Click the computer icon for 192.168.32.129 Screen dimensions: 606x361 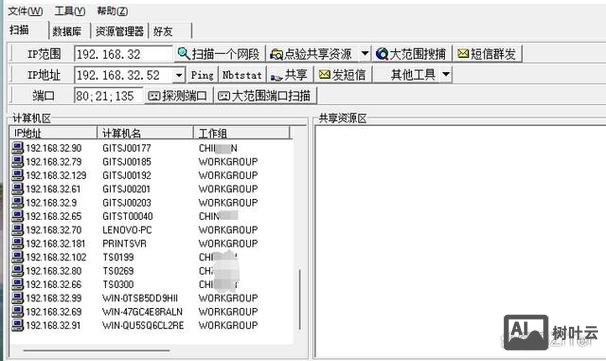(x=17, y=175)
